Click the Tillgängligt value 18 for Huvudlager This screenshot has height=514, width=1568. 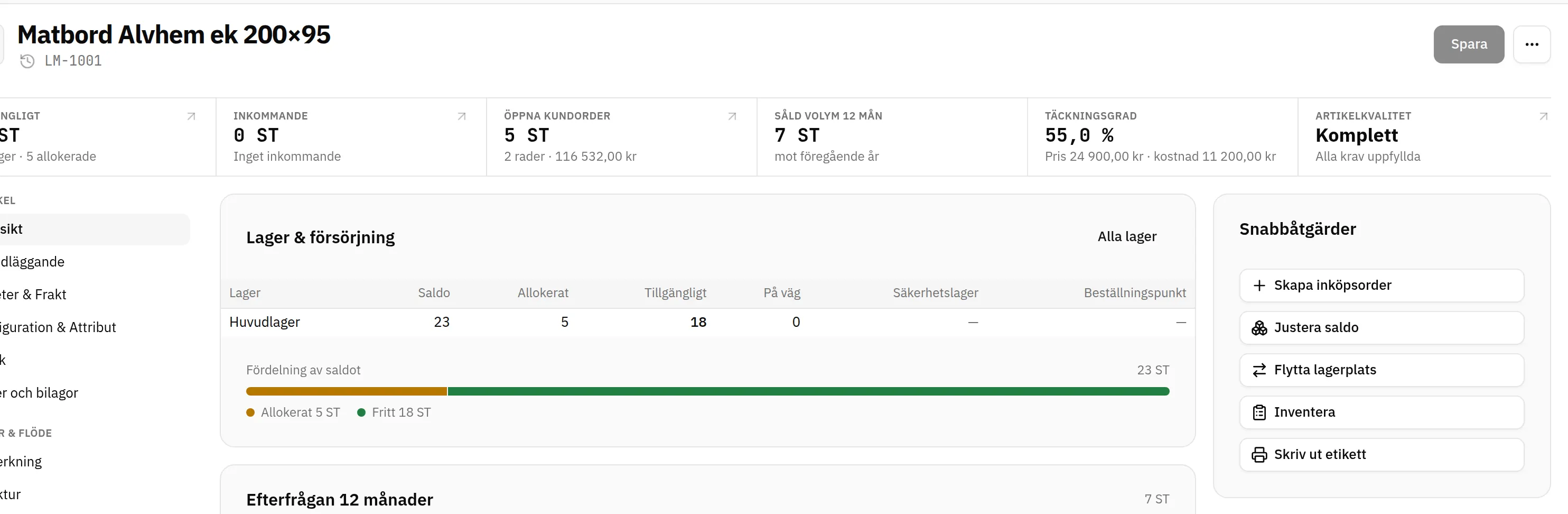[698, 322]
